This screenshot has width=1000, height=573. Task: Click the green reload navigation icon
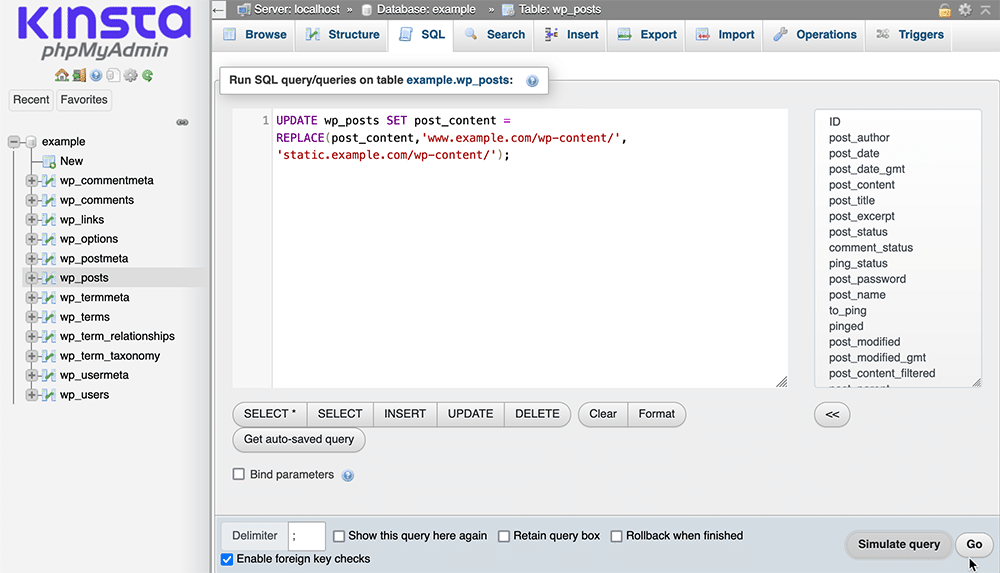click(147, 75)
